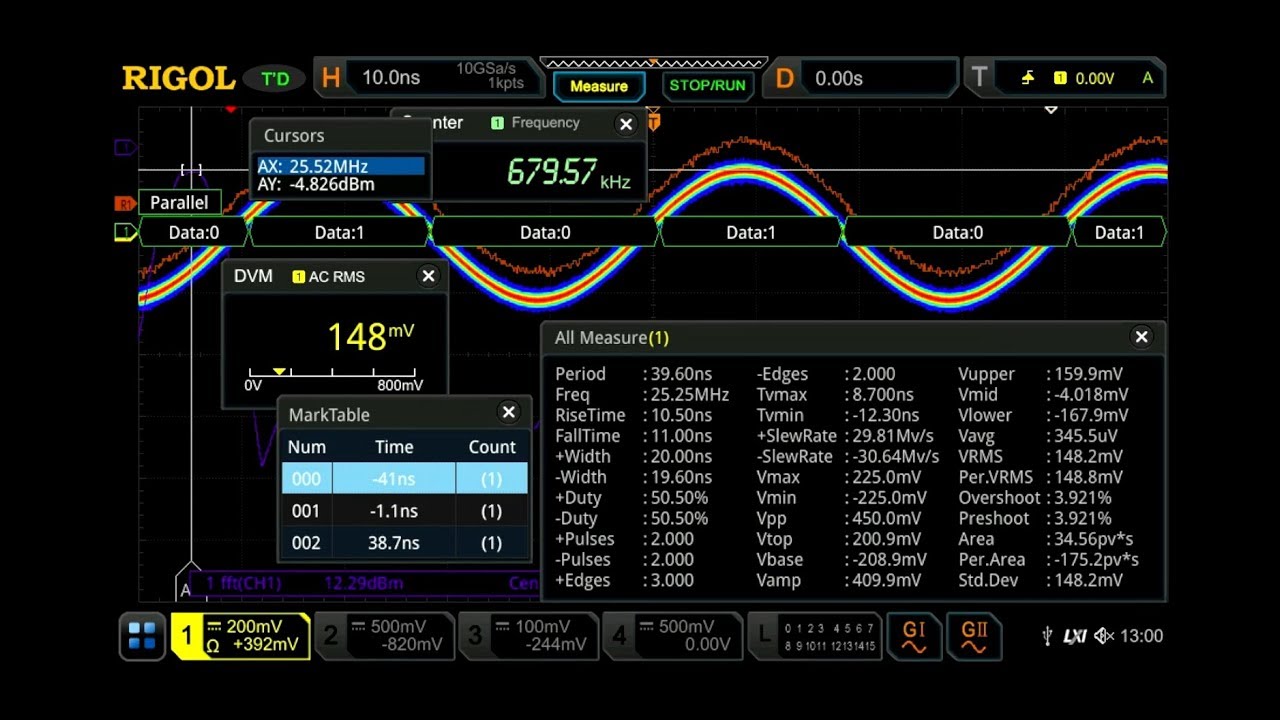Click the first Data:1 decode segment
This screenshot has width=1280, height=720.
click(x=339, y=233)
